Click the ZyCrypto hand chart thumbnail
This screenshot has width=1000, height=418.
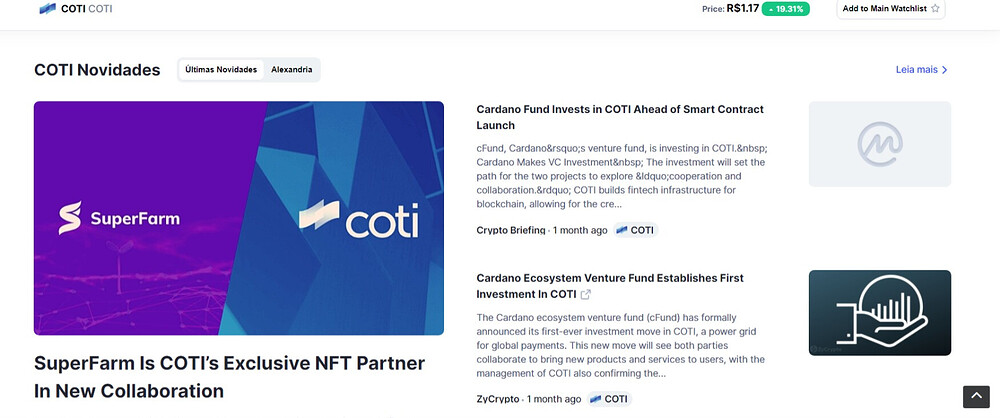[879, 313]
